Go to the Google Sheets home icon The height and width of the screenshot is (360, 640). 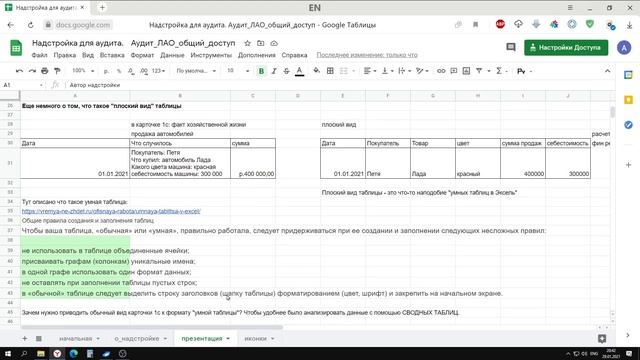(x=16, y=48)
